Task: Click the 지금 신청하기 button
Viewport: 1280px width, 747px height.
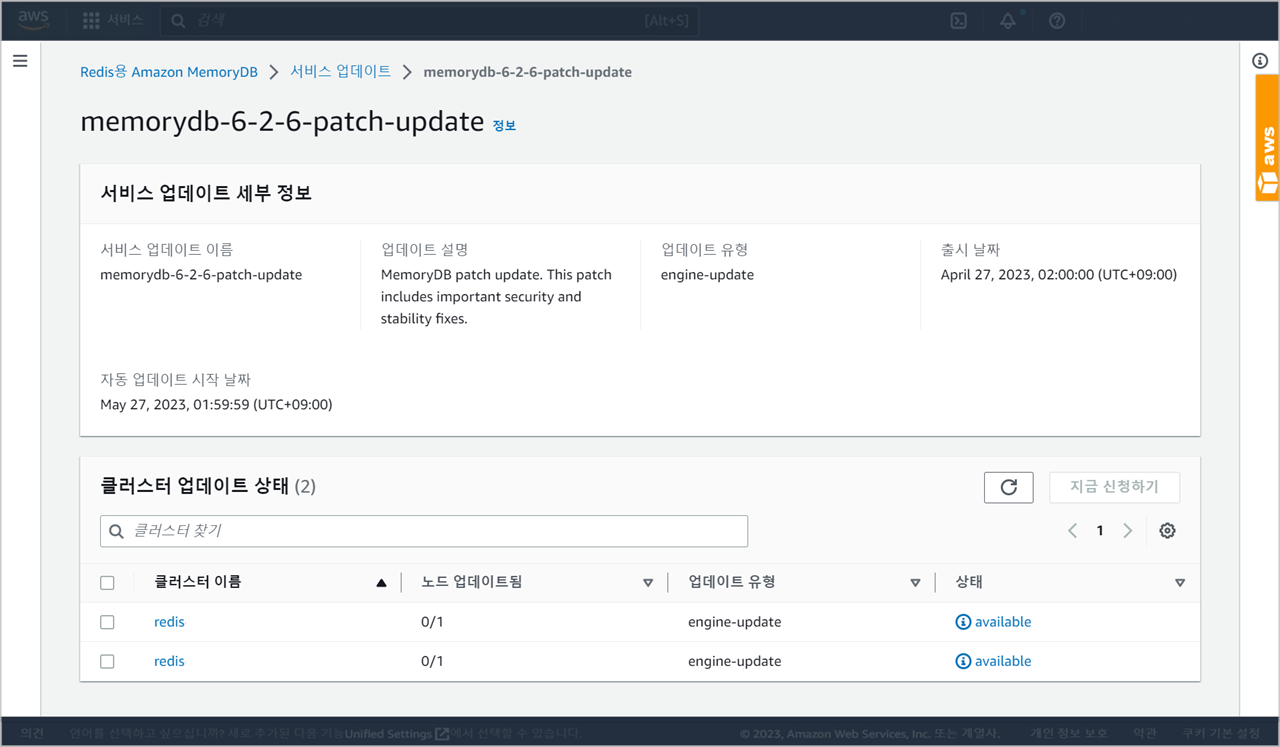Action: [1114, 487]
